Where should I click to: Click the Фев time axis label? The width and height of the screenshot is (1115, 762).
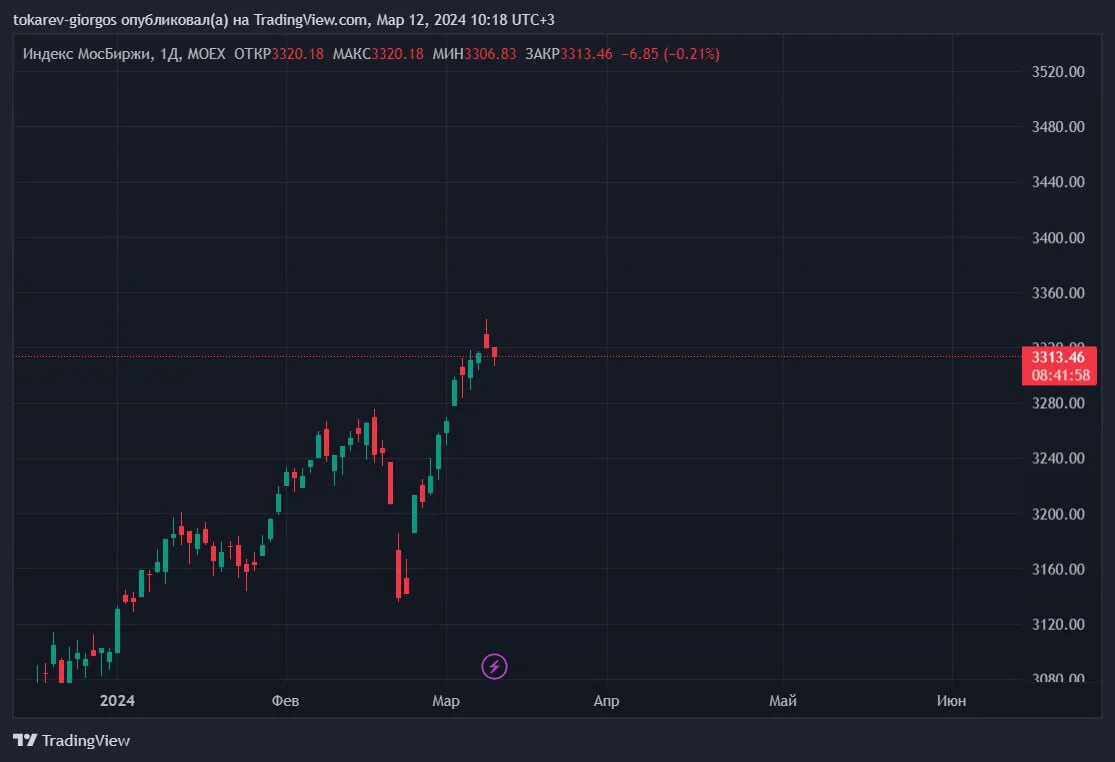285,701
